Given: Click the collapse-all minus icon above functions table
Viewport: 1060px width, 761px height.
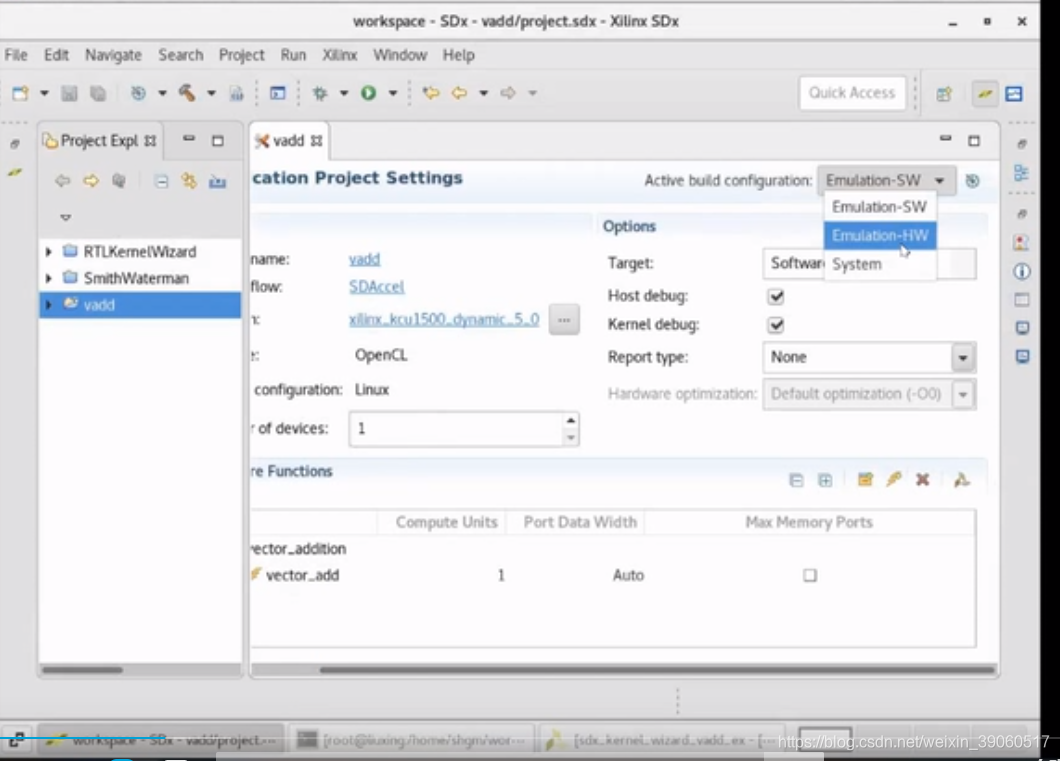Looking at the screenshot, I should [796, 481].
